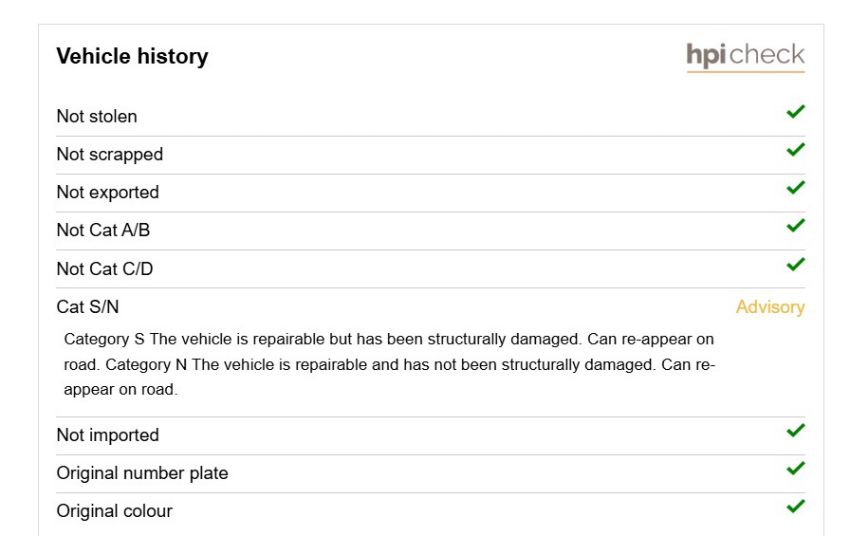Click the green tick beside Original number plate

tap(796, 468)
